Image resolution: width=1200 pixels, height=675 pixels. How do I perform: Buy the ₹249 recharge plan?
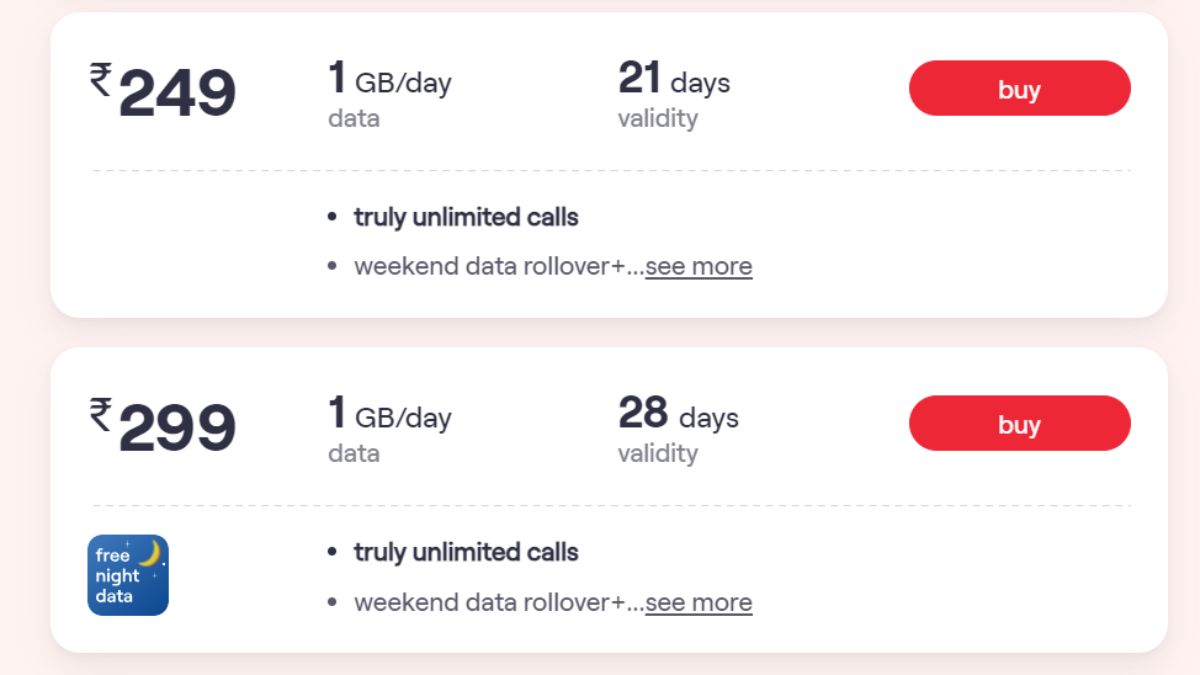coord(1019,89)
